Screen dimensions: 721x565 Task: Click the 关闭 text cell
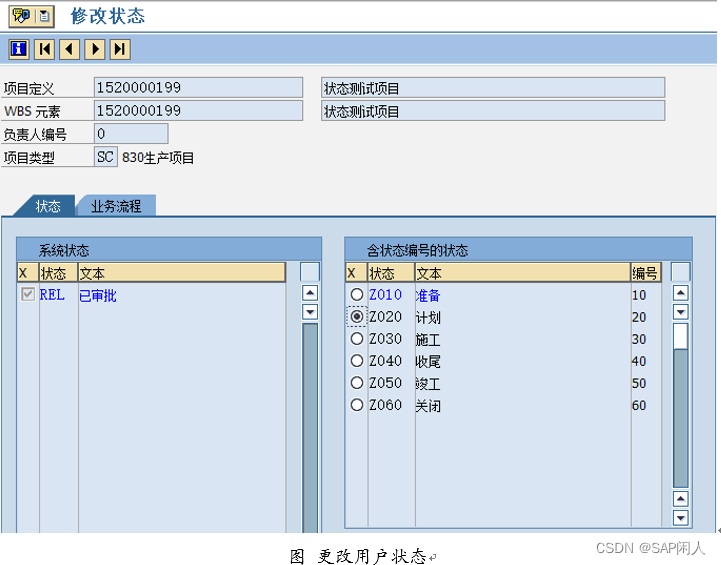point(428,405)
